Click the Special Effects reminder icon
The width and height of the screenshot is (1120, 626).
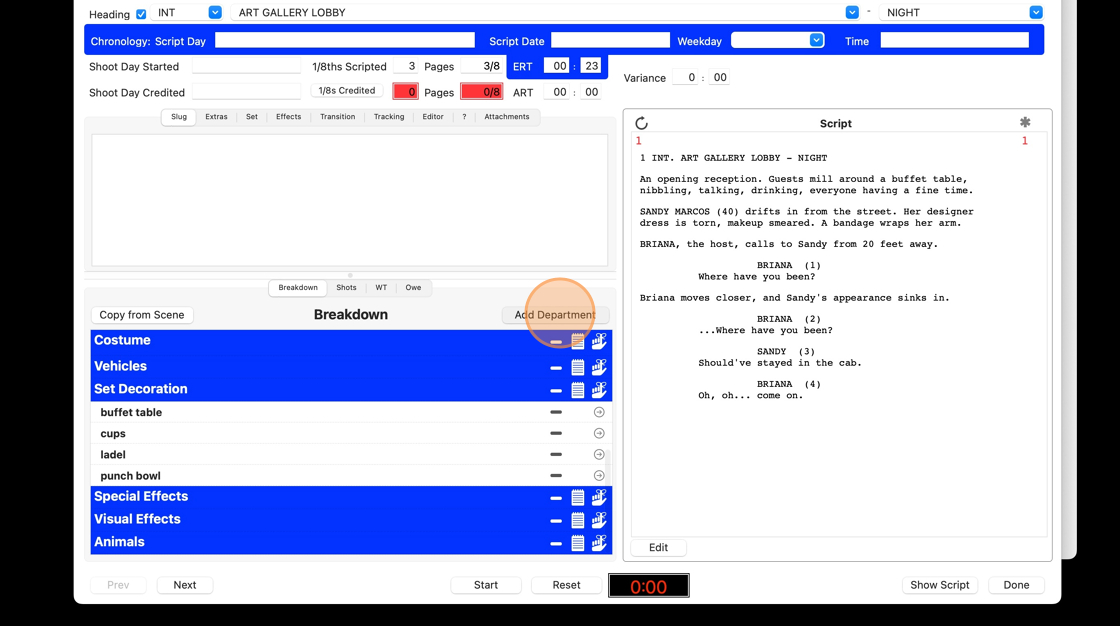[599, 497]
